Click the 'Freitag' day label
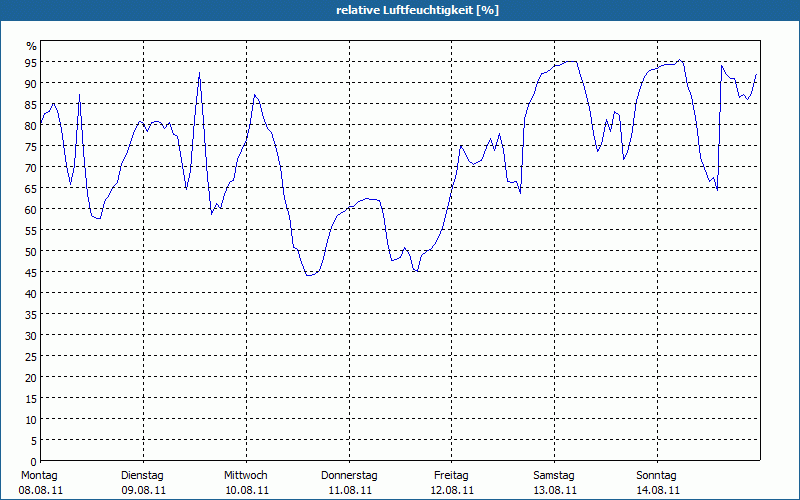This screenshot has width=800, height=500. coord(452,476)
